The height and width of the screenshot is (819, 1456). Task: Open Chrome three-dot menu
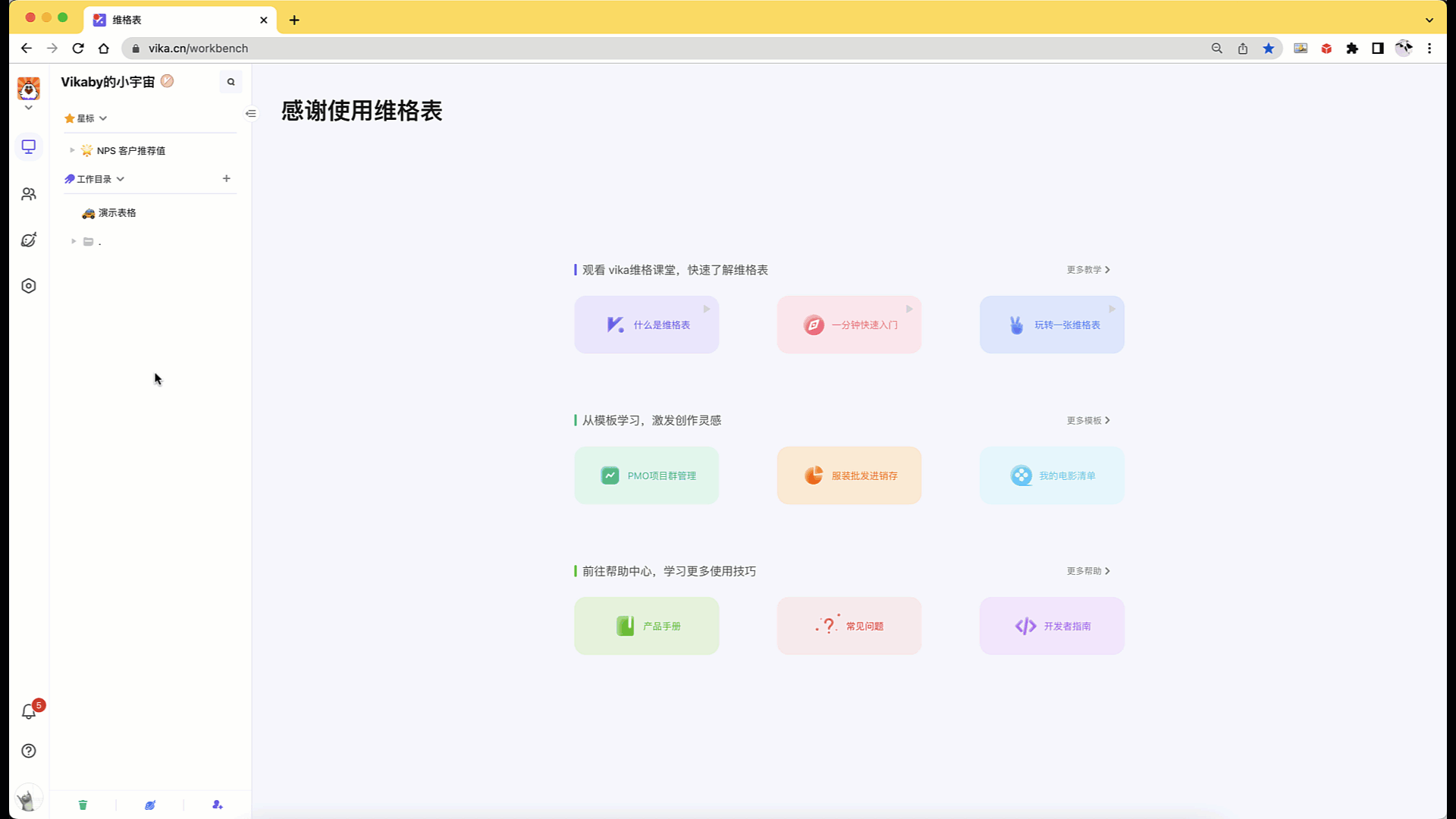[x=1429, y=48]
